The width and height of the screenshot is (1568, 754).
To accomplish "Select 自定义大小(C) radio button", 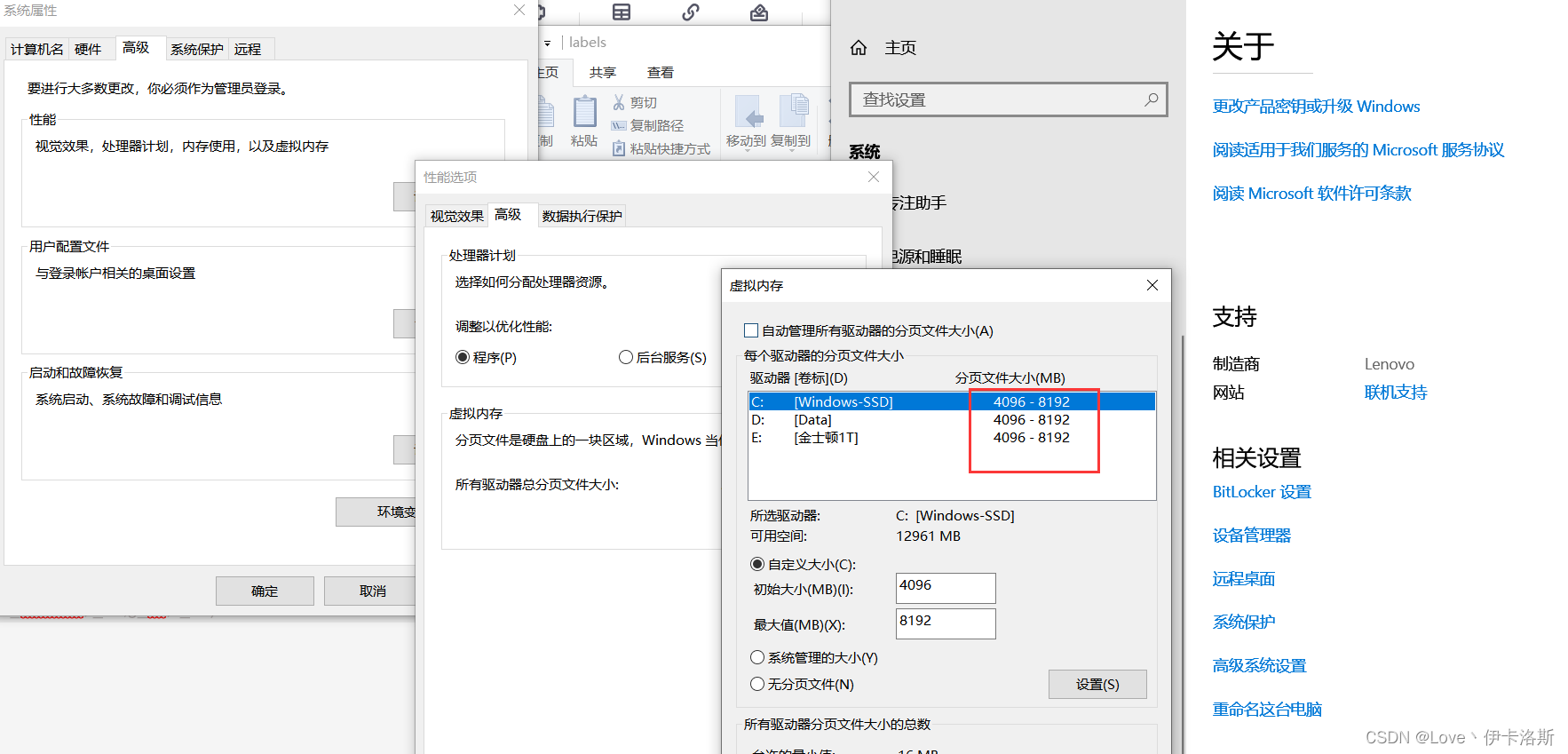I will (x=757, y=564).
